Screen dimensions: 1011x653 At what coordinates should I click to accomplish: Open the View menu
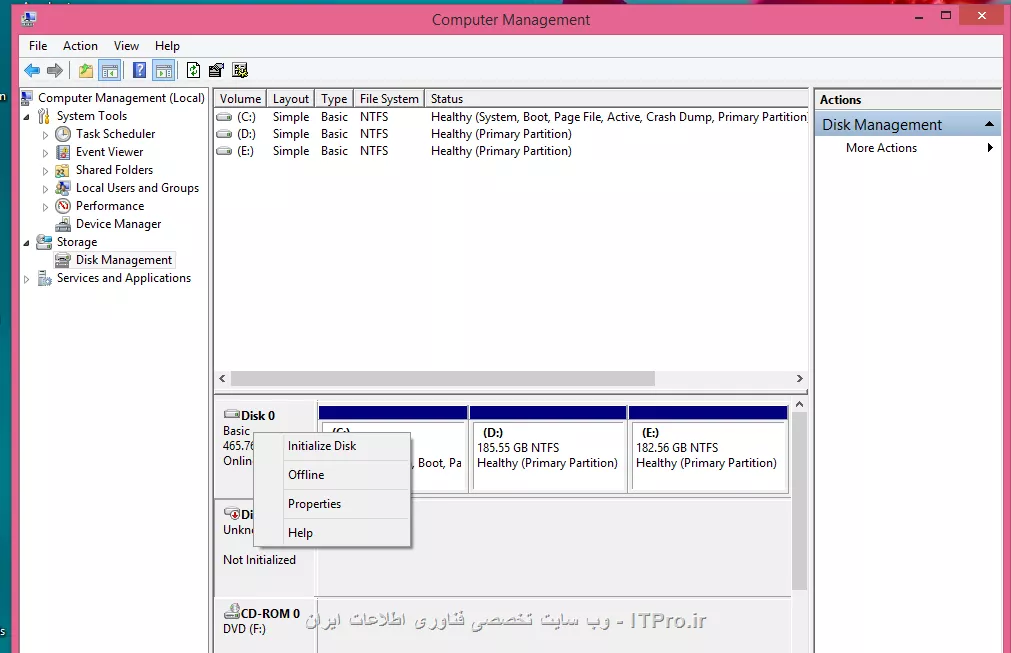(x=126, y=46)
